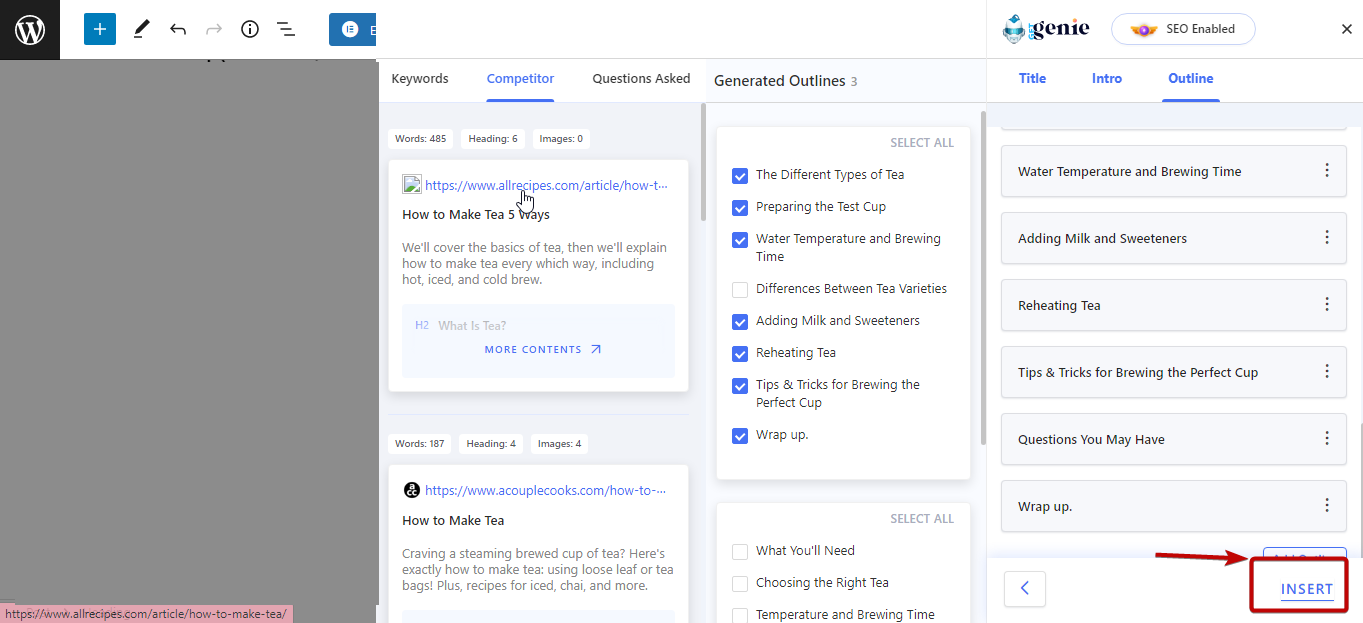The image size is (1363, 623).
Task: Click the Water Temperature and Brewing Time field
Action: 1173,172
